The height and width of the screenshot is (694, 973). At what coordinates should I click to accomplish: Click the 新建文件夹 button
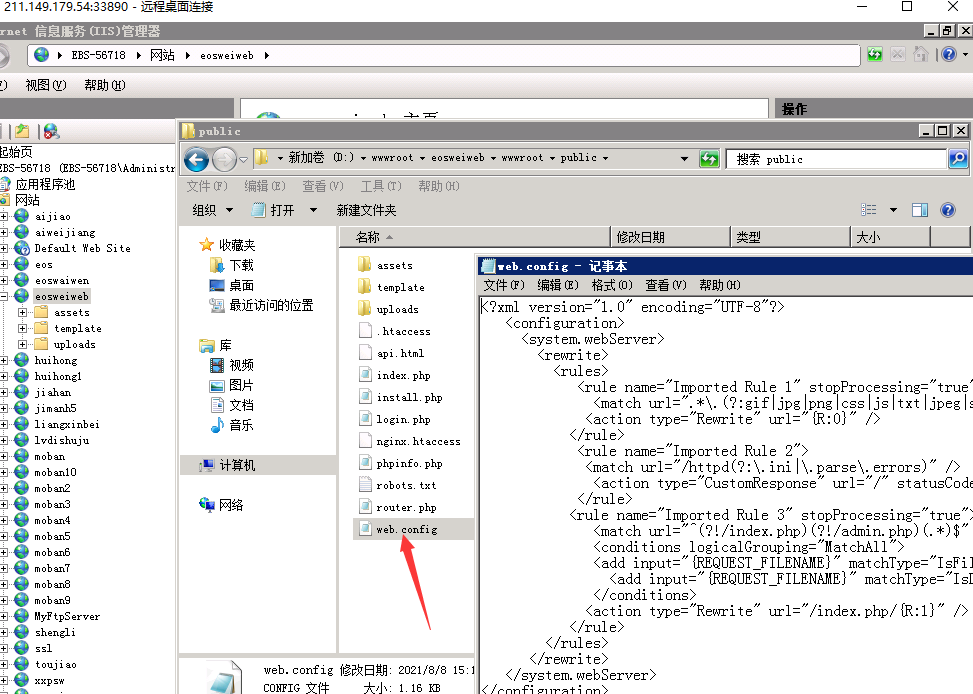(366, 210)
